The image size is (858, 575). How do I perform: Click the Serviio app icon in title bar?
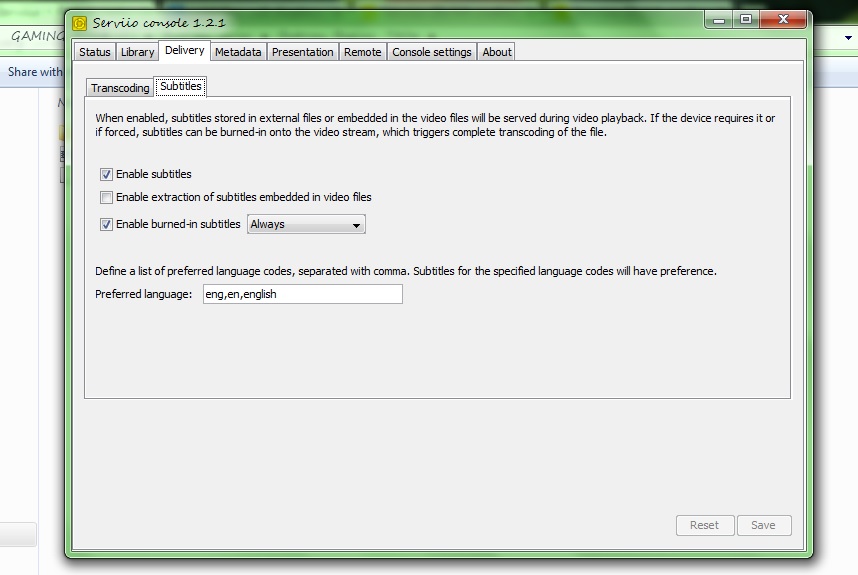(80, 23)
